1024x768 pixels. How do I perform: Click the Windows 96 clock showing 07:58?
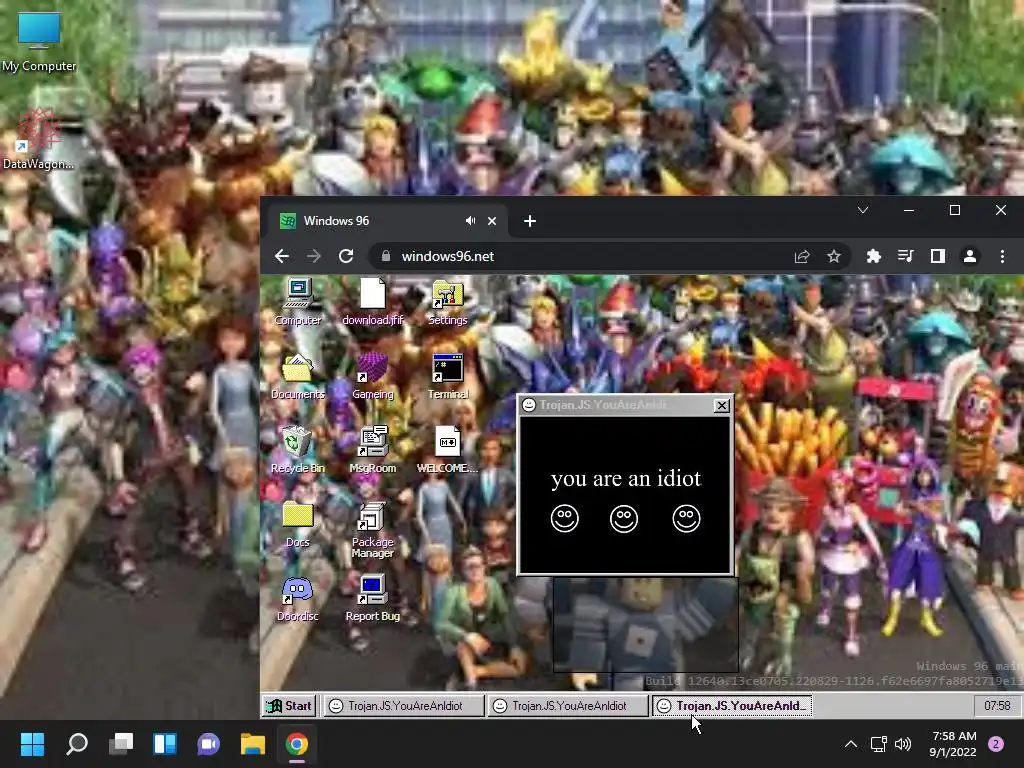coord(997,705)
